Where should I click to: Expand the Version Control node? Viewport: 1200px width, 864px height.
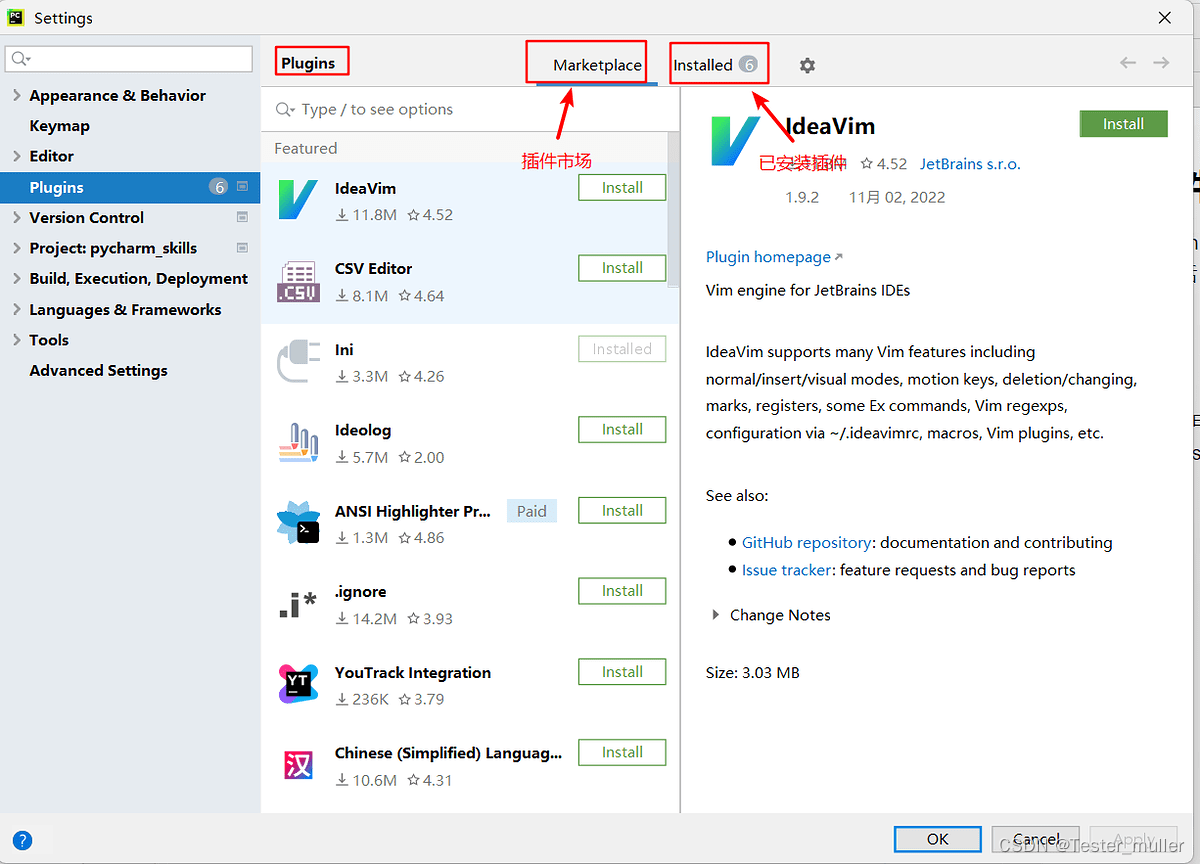coord(16,218)
